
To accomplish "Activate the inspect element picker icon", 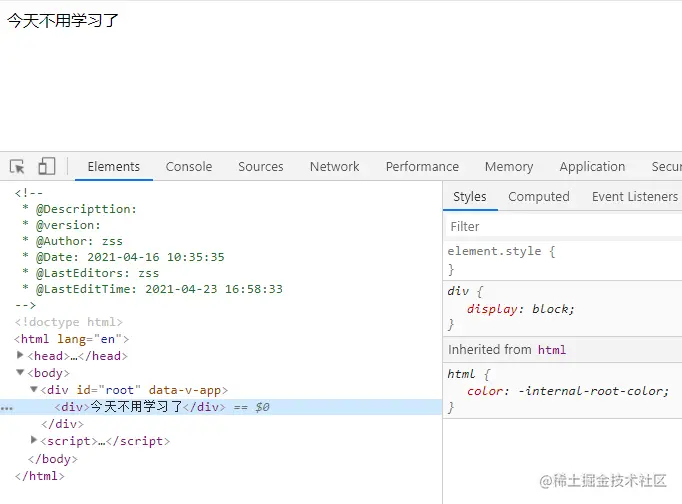I will [x=17, y=167].
